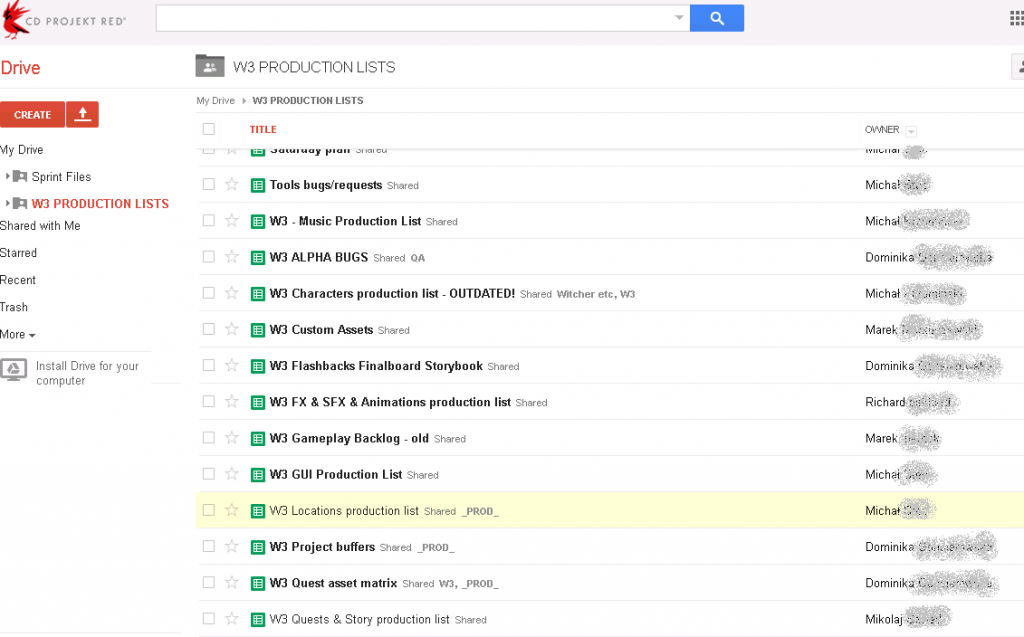Open the apps grid icon
The height and width of the screenshot is (637, 1024).
pos(1017,18)
